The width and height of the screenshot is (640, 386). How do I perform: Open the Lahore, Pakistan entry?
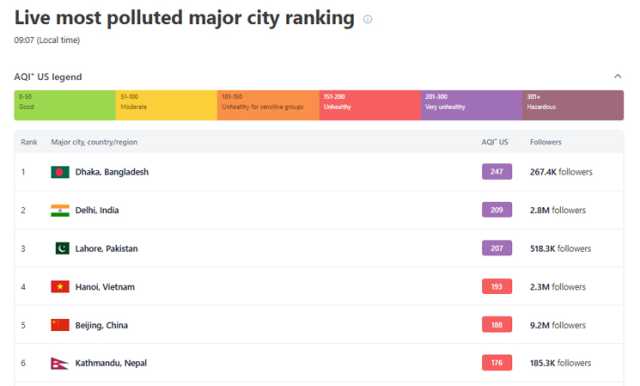(x=107, y=248)
